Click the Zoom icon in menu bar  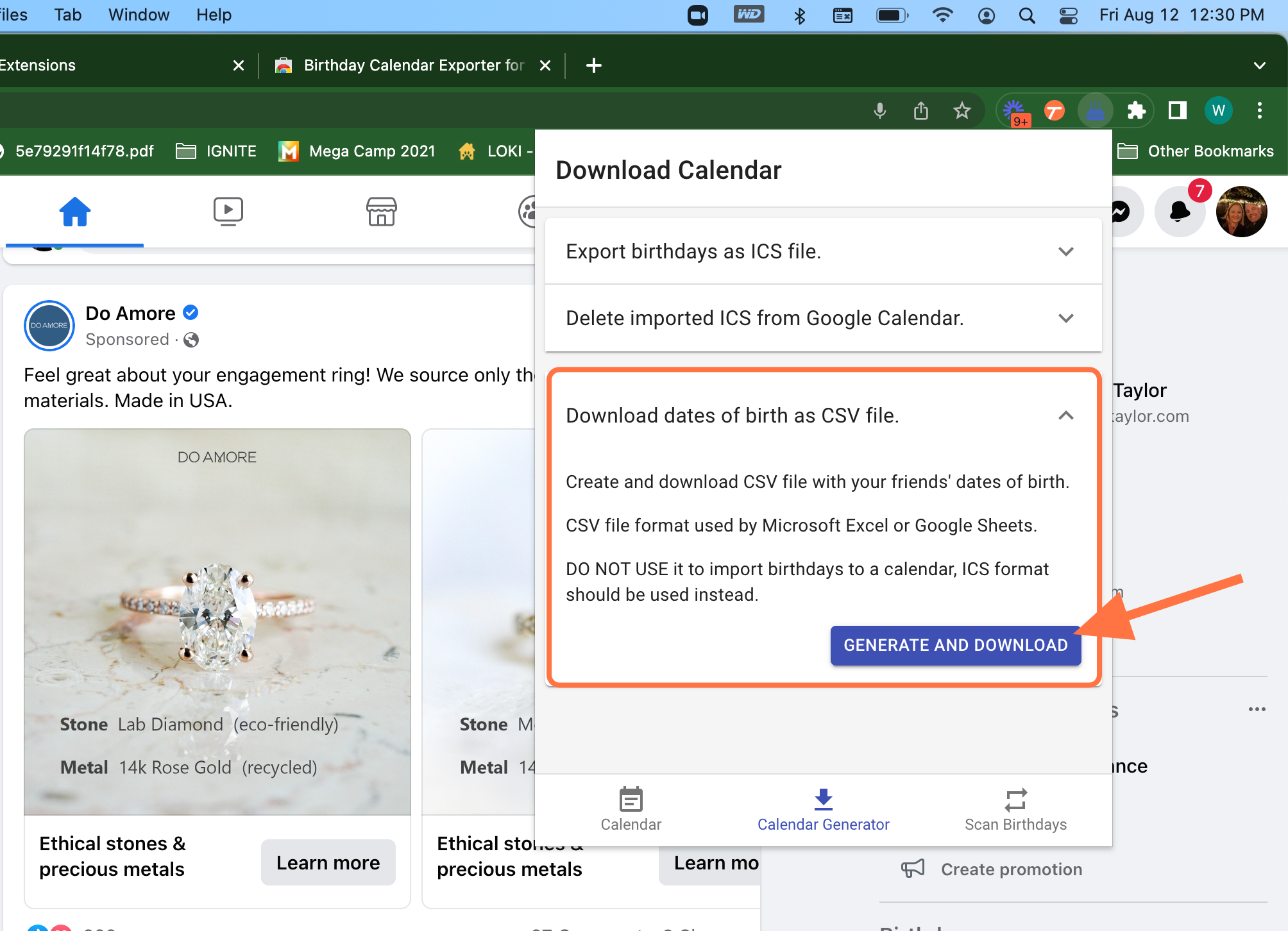pyautogui.click(x=698, y=15)
